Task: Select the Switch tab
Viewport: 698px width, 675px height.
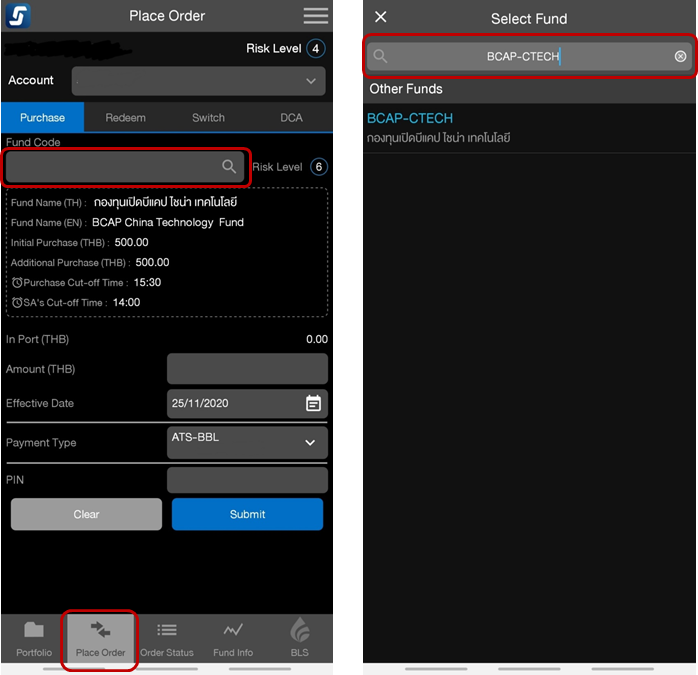Action: (208, 118)
